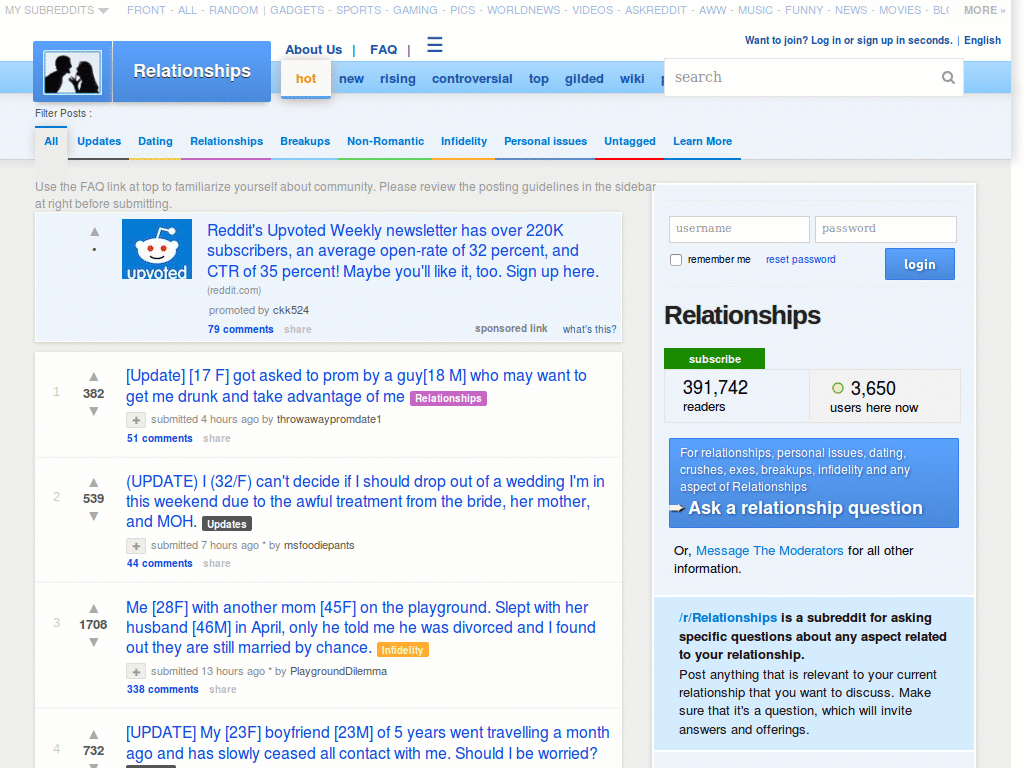Switch to the hot tab
1024x768 pixels.
(x=306, y=79)
